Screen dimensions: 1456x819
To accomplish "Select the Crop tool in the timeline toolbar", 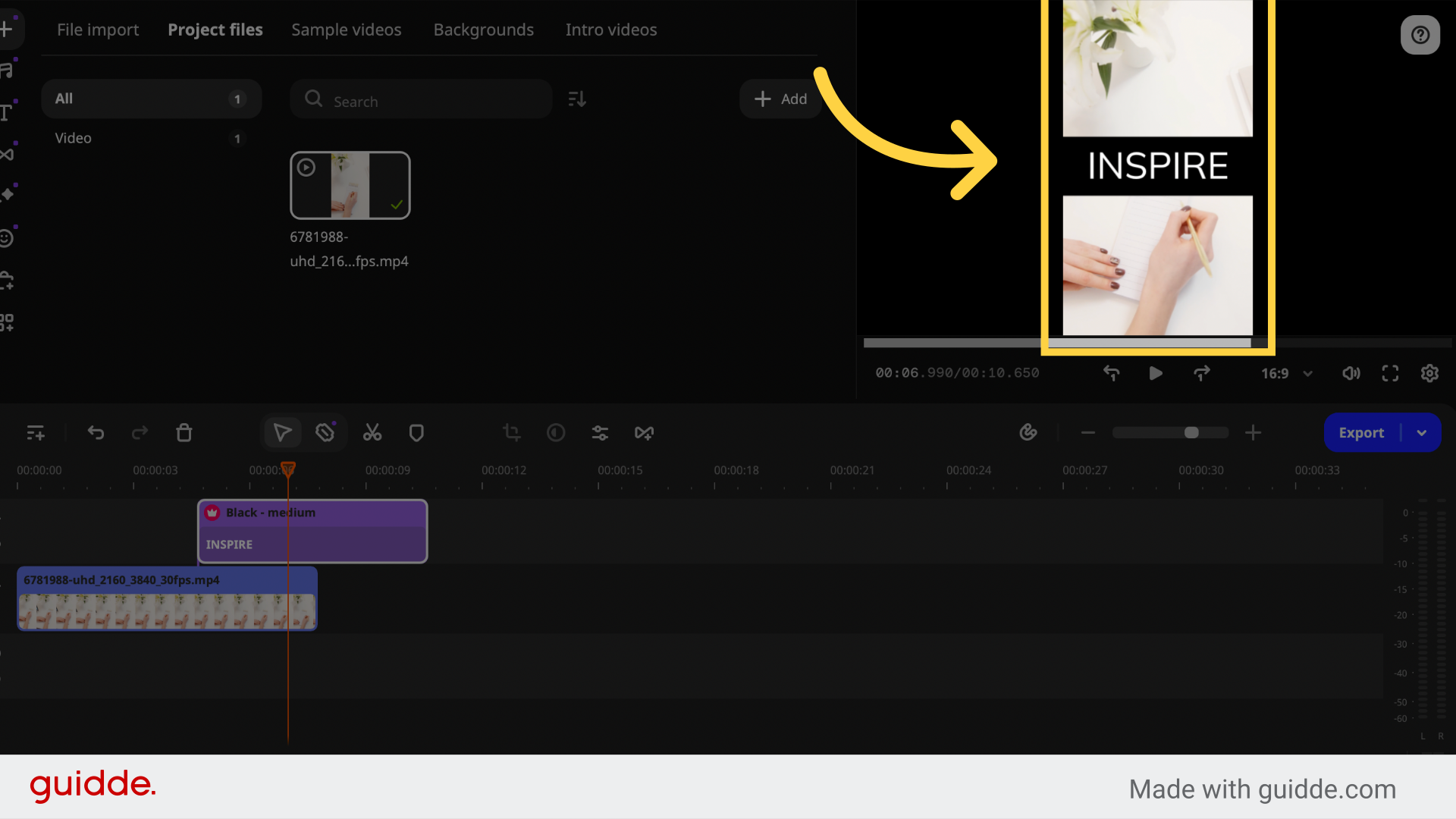I will [511, 432].
